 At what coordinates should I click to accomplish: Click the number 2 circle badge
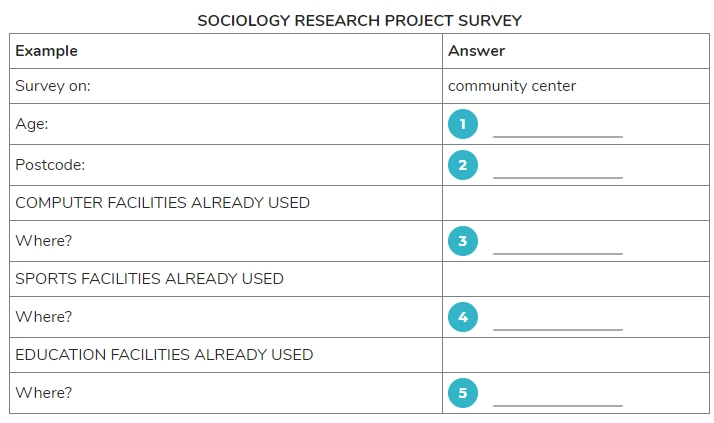463,165
